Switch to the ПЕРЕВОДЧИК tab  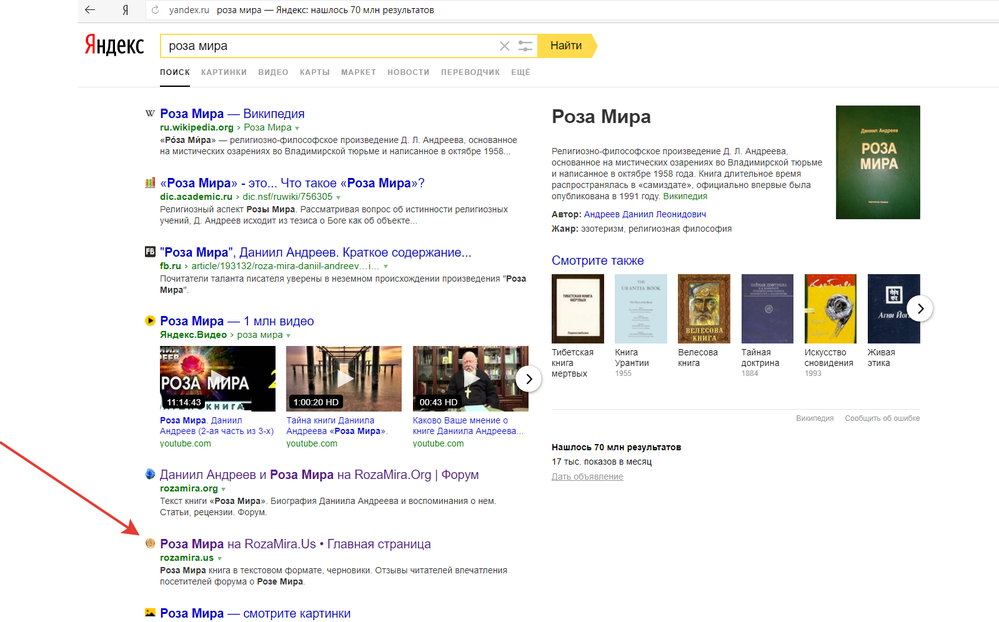470,72
